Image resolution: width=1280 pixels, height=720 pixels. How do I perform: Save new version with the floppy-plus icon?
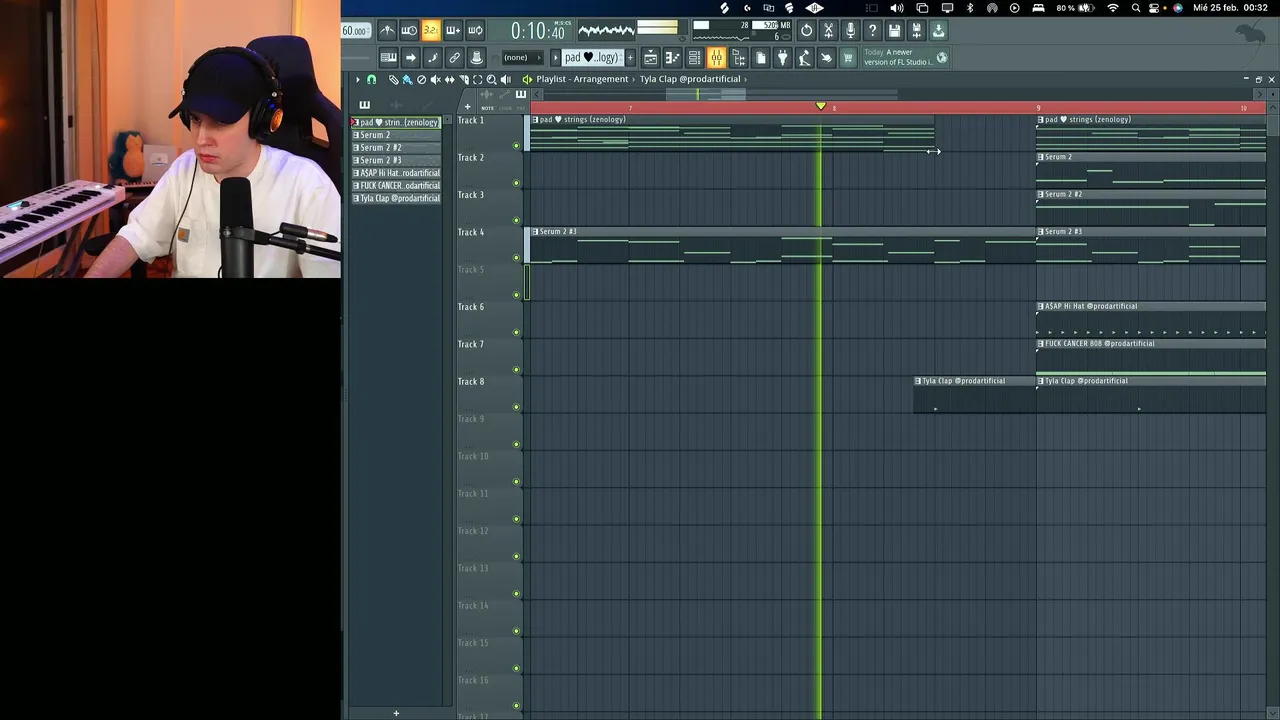click(x=916, y=30)
